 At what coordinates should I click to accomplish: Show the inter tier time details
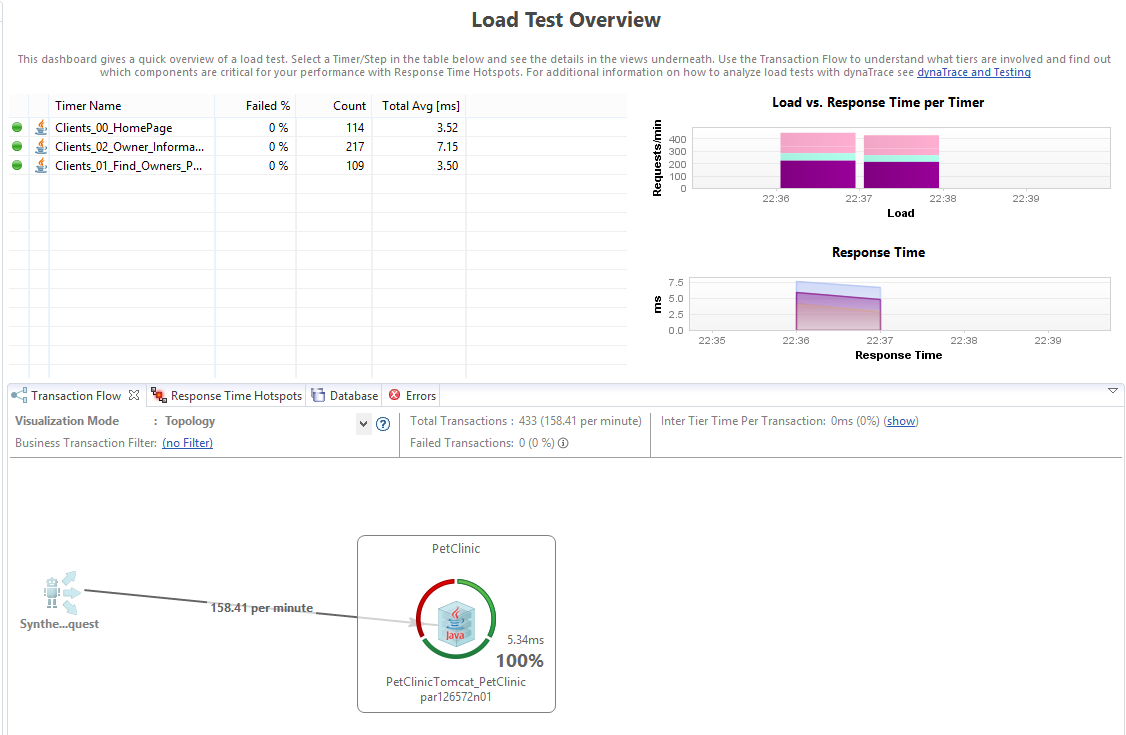[x=900, y=422]
